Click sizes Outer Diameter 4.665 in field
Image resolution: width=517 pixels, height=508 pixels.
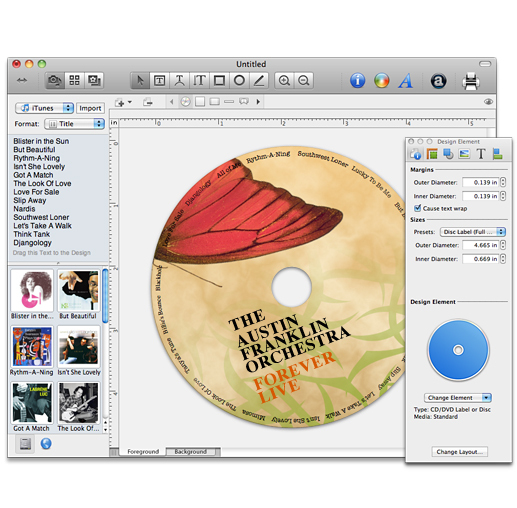tap(481, 245)
